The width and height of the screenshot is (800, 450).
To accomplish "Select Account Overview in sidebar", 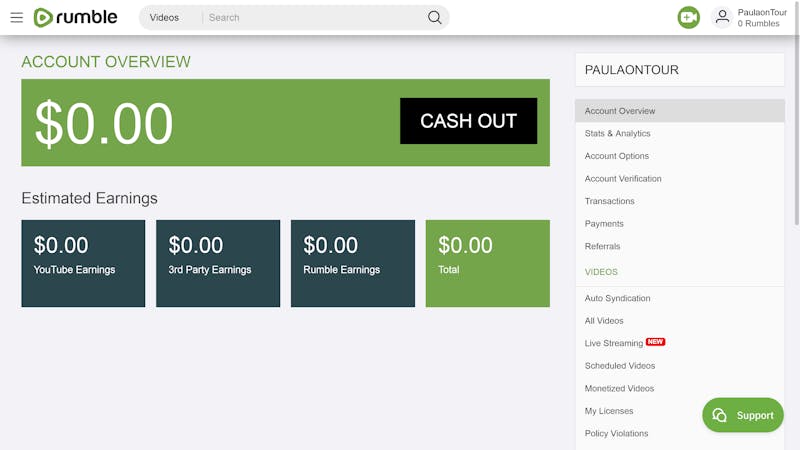I will click(x=680, y=111).
